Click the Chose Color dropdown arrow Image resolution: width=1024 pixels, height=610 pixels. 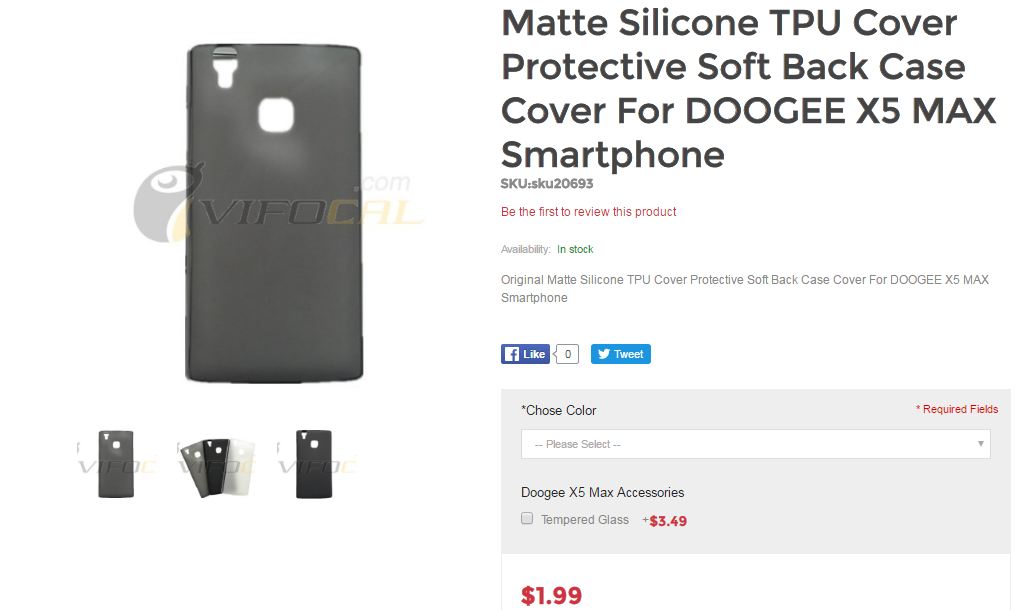[980, 443]
